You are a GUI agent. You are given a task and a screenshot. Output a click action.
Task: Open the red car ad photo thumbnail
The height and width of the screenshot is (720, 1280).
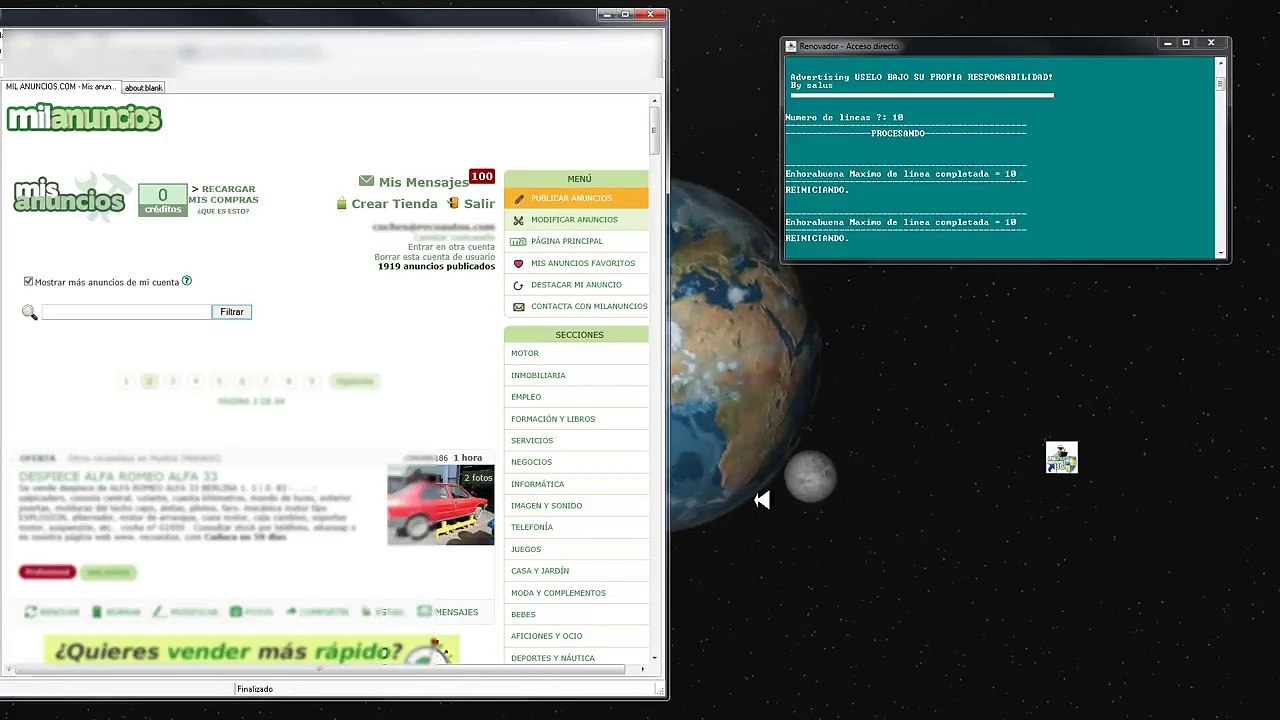(x=440, y=505)
